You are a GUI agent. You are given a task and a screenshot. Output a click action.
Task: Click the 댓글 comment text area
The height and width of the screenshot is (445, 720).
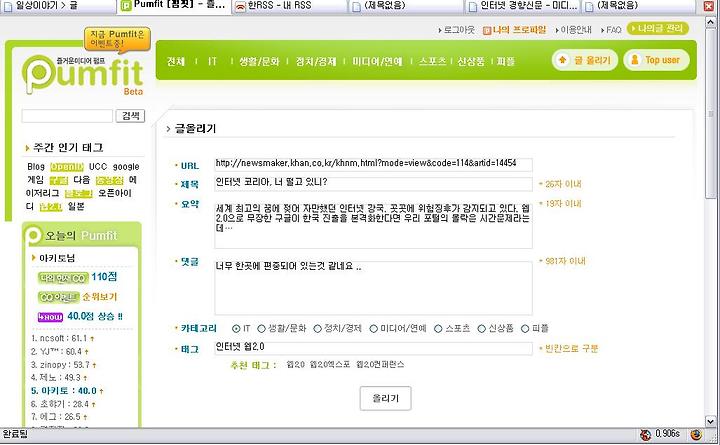pos(373,287)
